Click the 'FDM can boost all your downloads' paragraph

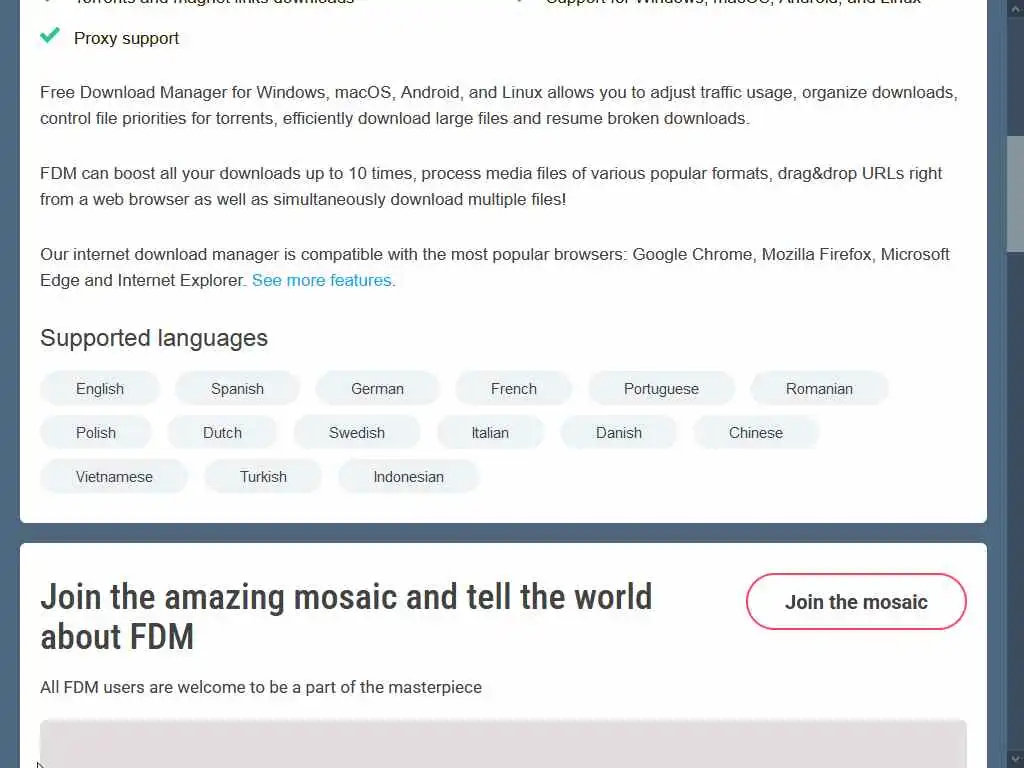point(491,186)
